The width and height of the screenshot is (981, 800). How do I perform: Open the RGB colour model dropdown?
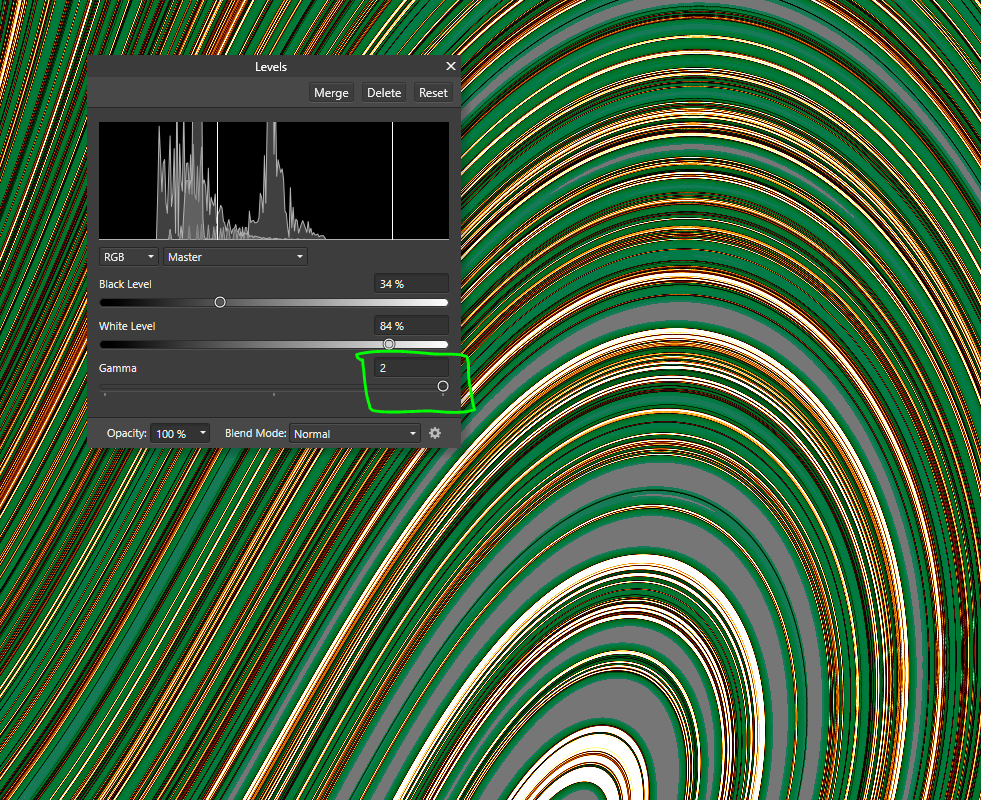click(x=128, y=256)
